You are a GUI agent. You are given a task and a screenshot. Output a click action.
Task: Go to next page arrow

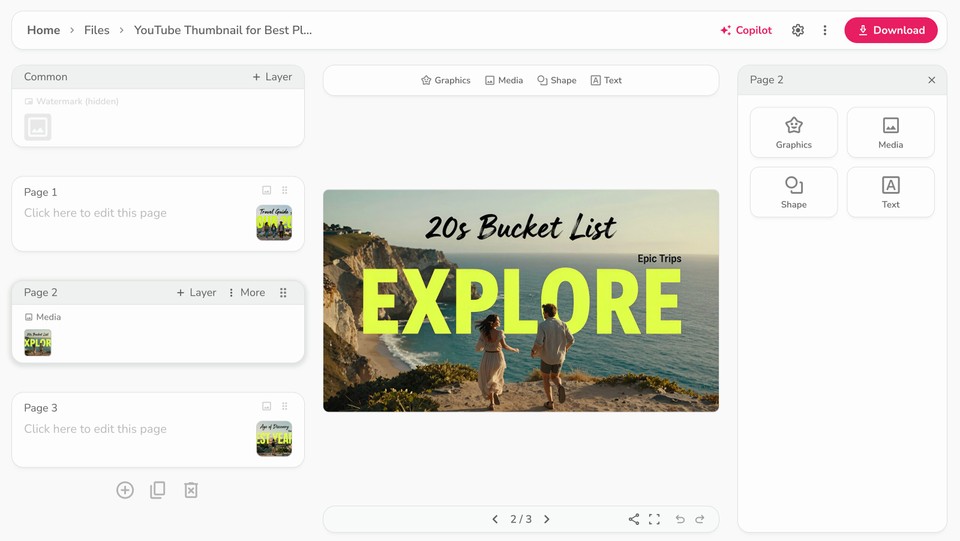[547, 519]
